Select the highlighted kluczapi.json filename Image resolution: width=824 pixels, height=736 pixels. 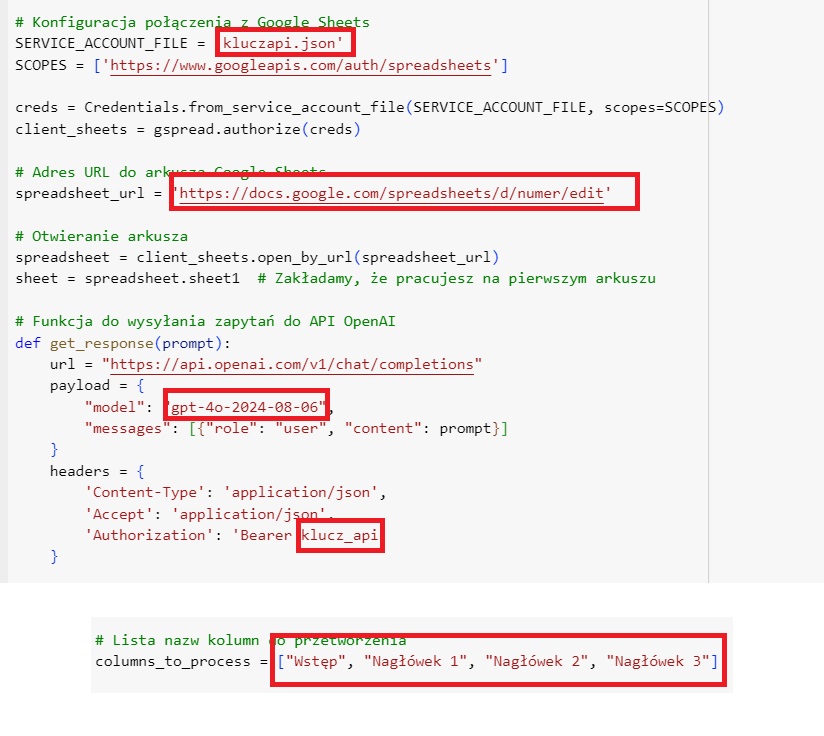[x=283, y=43]
